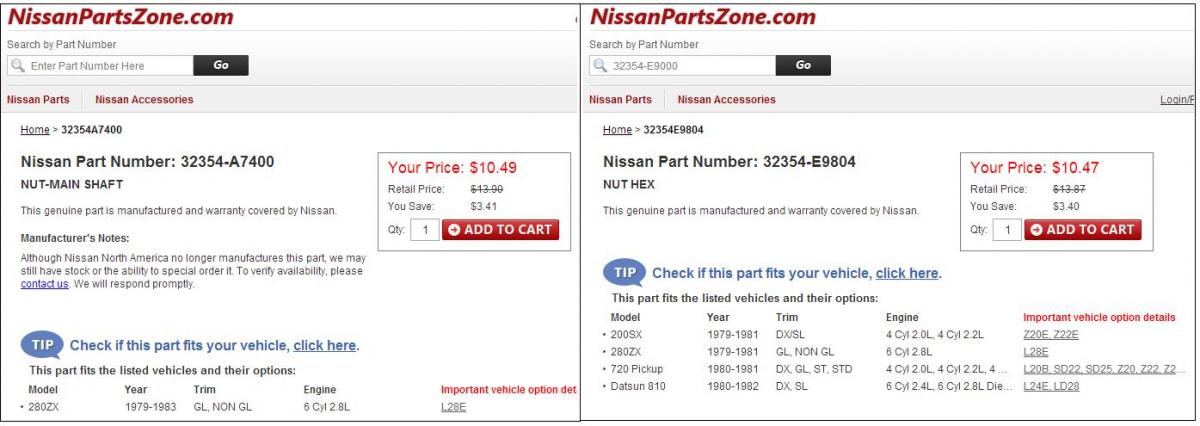The width and height of the screenshot is (1200, 426).
Task: Click the search field containing 32354-E9000
Action: tap(682, 66)
